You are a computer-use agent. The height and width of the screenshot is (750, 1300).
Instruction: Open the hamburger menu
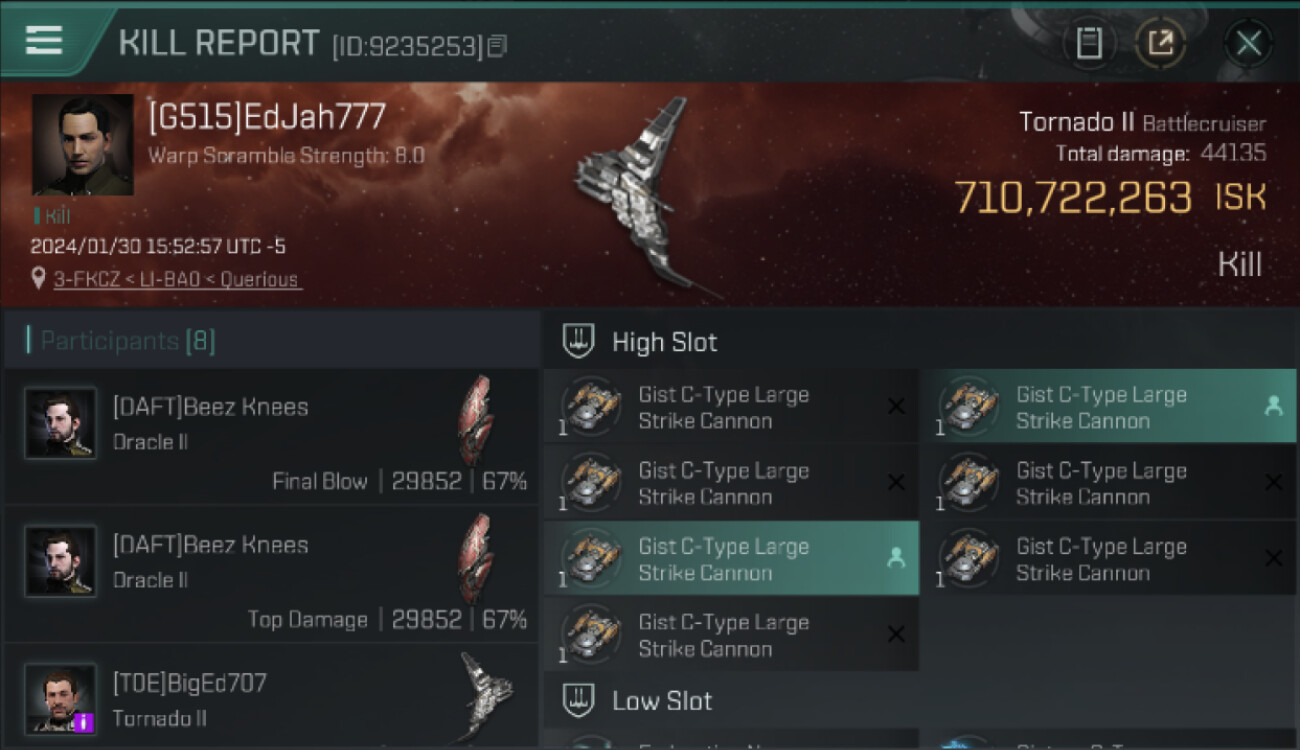(x=44, y=40)
